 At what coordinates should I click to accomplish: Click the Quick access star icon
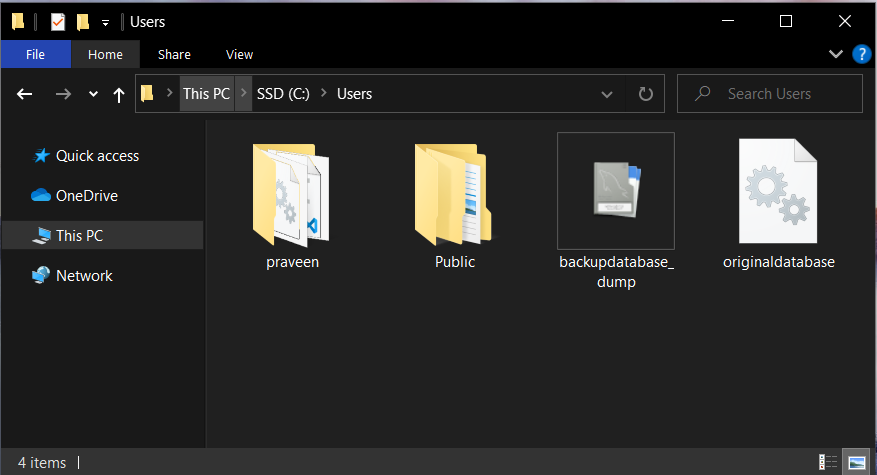pyautogui.click(x=41, y=156)
